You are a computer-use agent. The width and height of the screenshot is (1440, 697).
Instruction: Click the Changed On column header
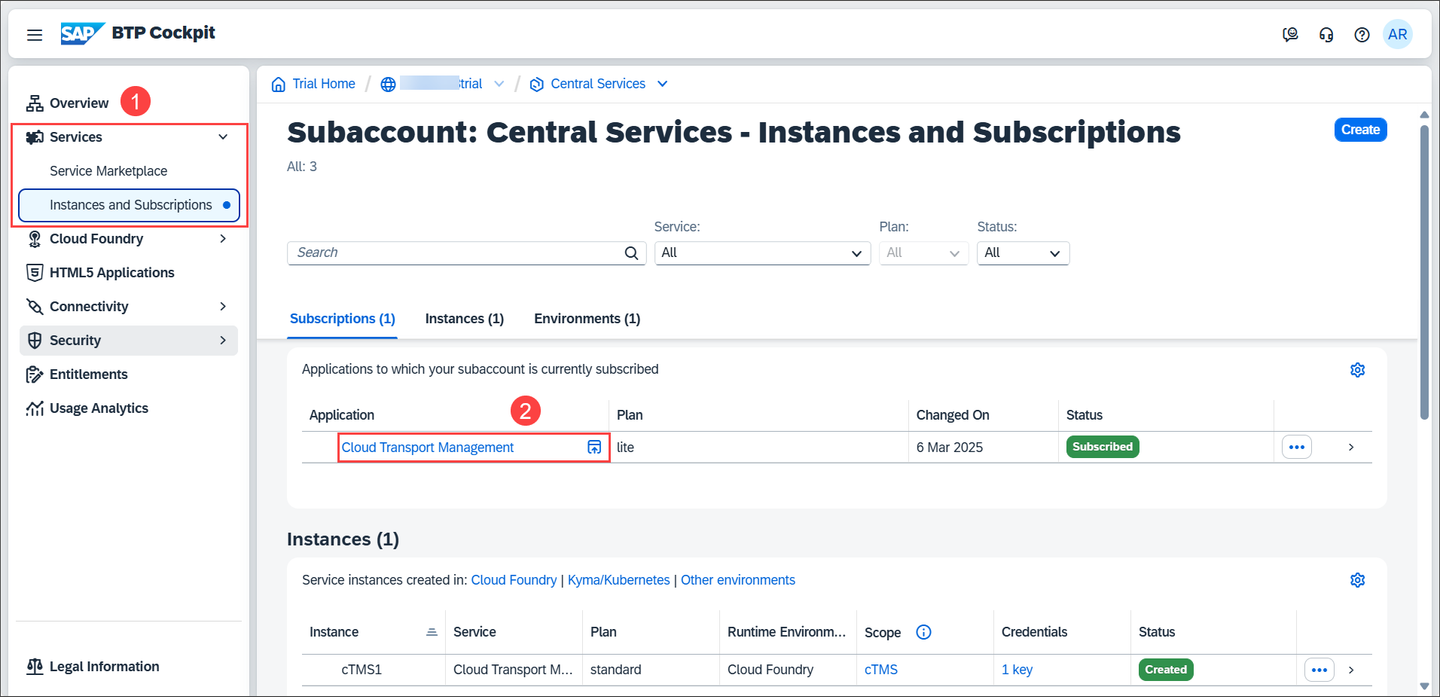tap(953, 415)
